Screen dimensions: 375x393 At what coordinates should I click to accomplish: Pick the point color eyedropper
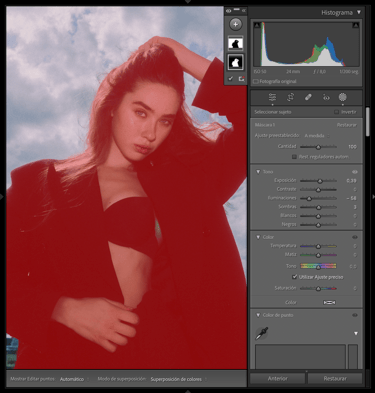point(262,333)
